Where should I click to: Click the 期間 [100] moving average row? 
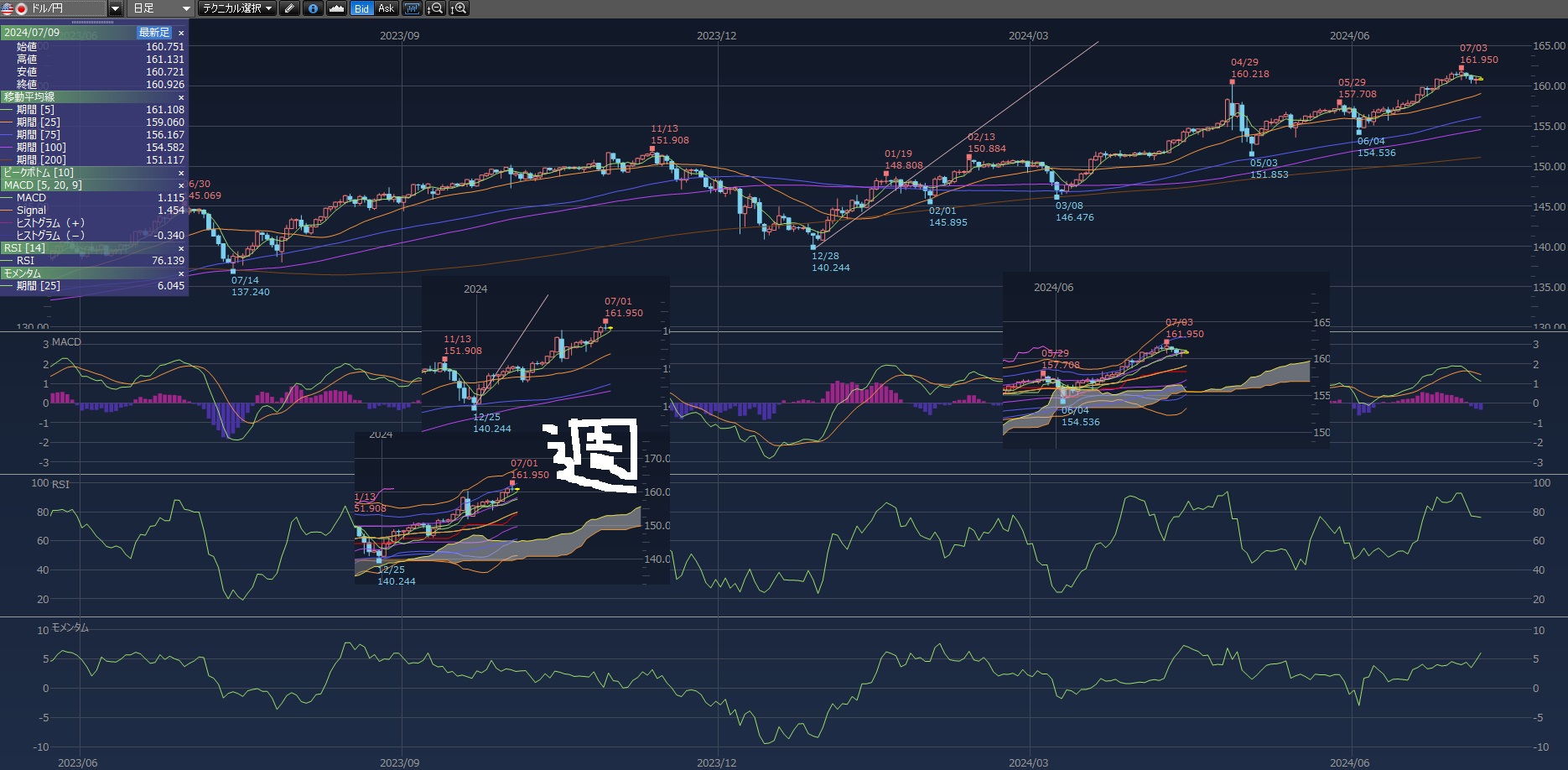tap(94, 148)
